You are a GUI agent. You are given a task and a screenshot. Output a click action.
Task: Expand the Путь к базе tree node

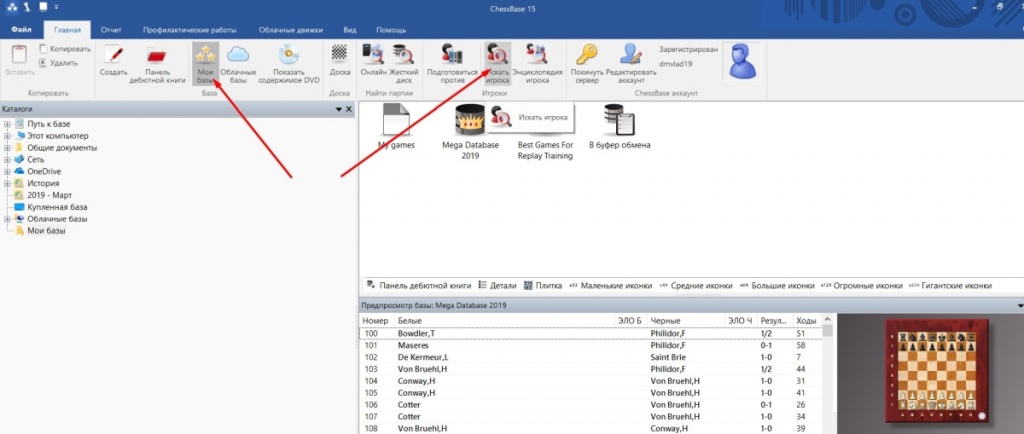click(x=7, y=124)
